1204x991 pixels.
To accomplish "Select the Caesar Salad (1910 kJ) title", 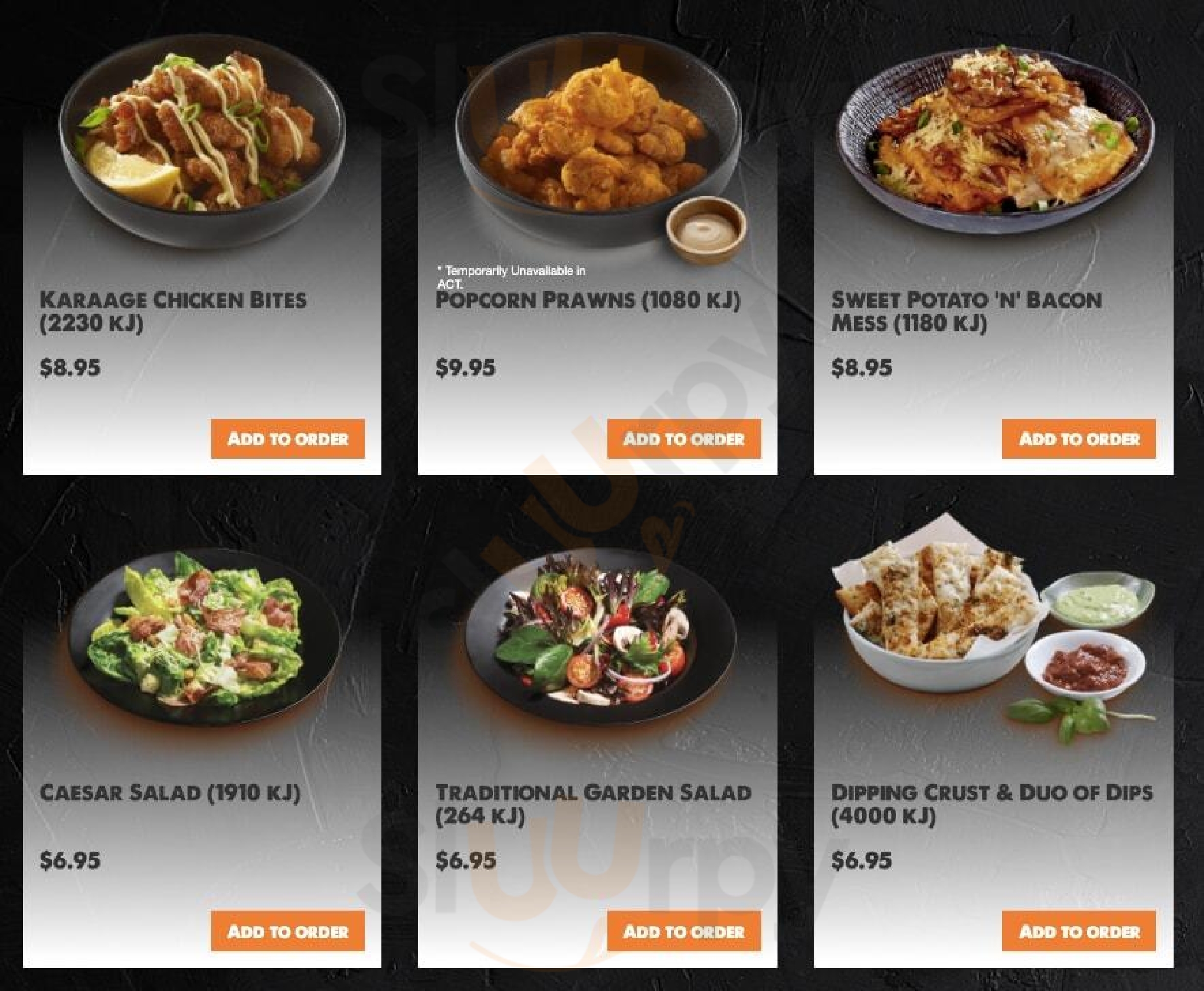I will (x=170, y=793).
